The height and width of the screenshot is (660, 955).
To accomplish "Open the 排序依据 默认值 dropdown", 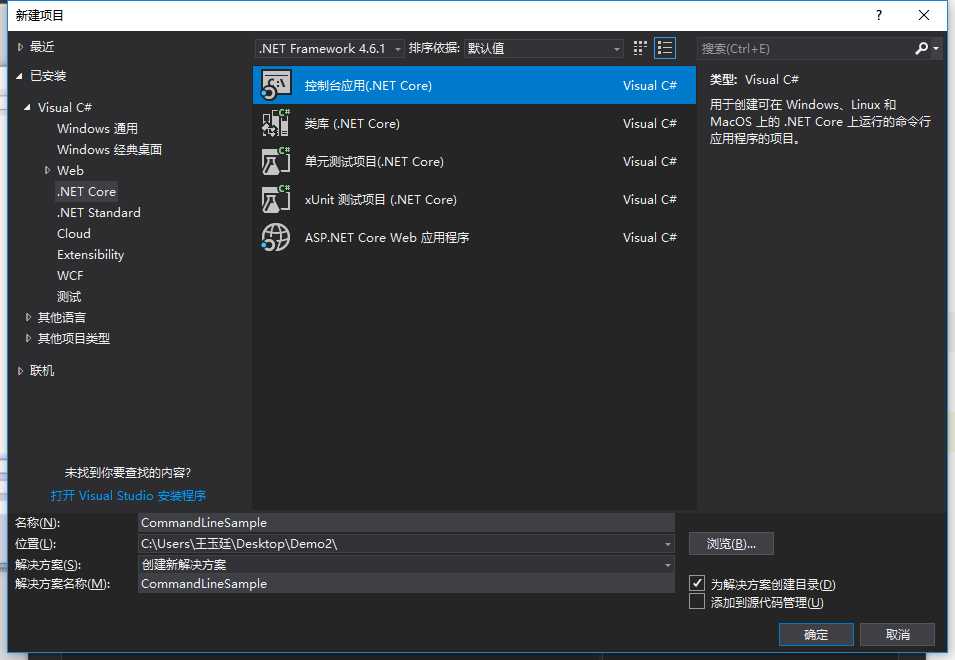I will pyautogui.click(x=543, y=48).
